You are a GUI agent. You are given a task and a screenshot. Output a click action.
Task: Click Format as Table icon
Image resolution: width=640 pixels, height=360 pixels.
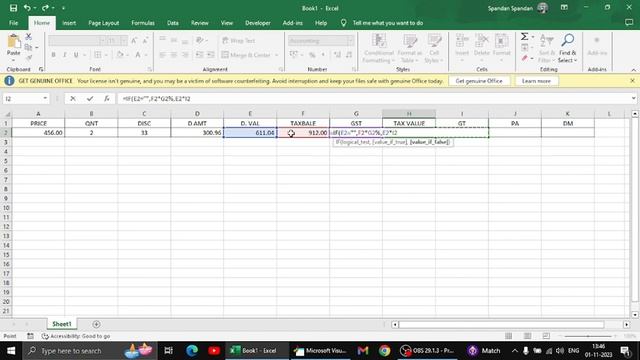410,41
